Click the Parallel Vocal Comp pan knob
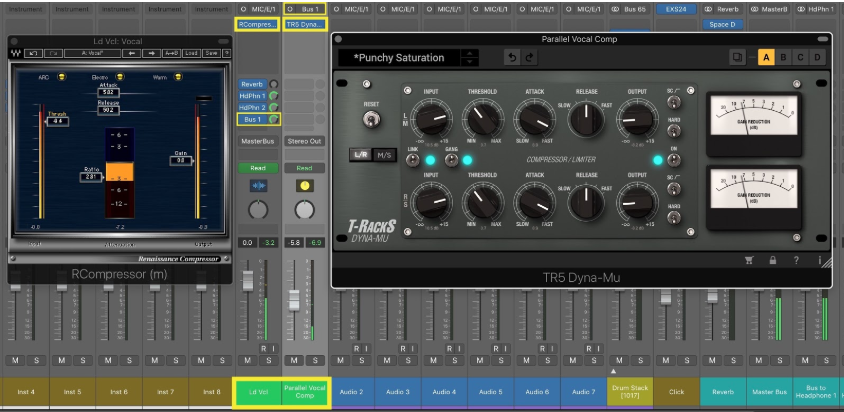 [304, 210]
